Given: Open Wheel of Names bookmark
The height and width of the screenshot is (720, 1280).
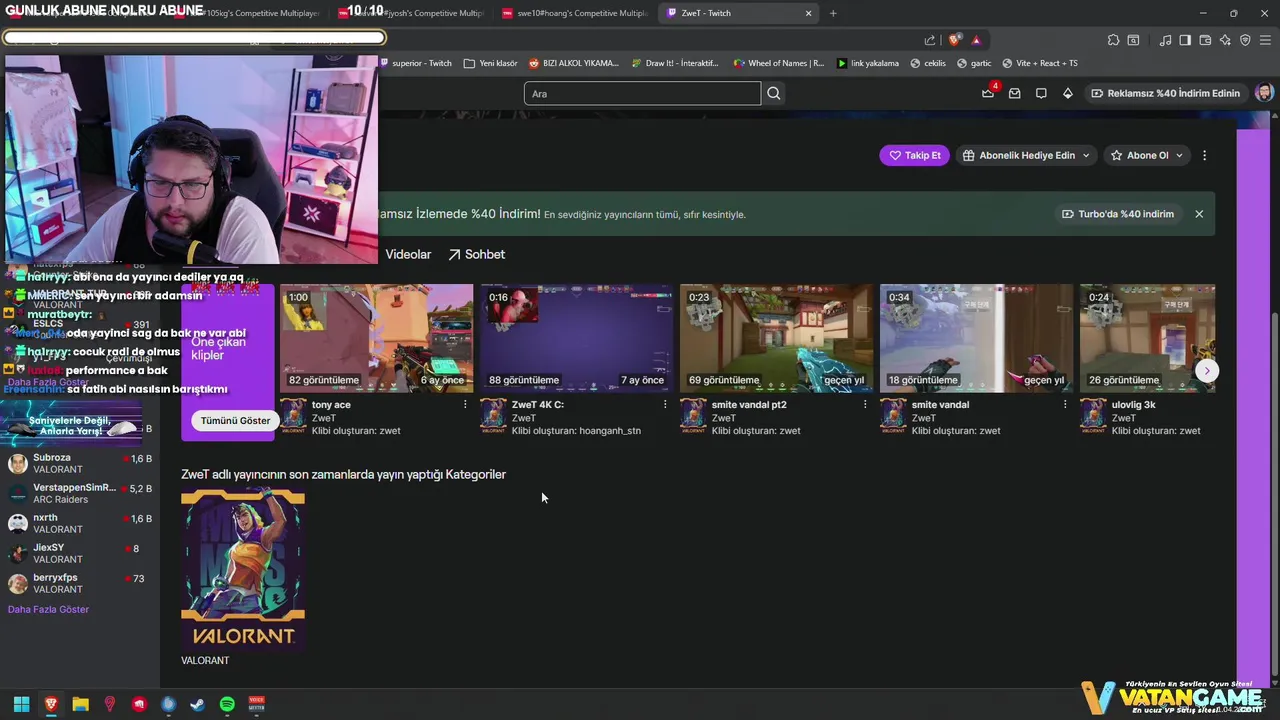Looking at the screenshot, I should click(x=779, y=63).
